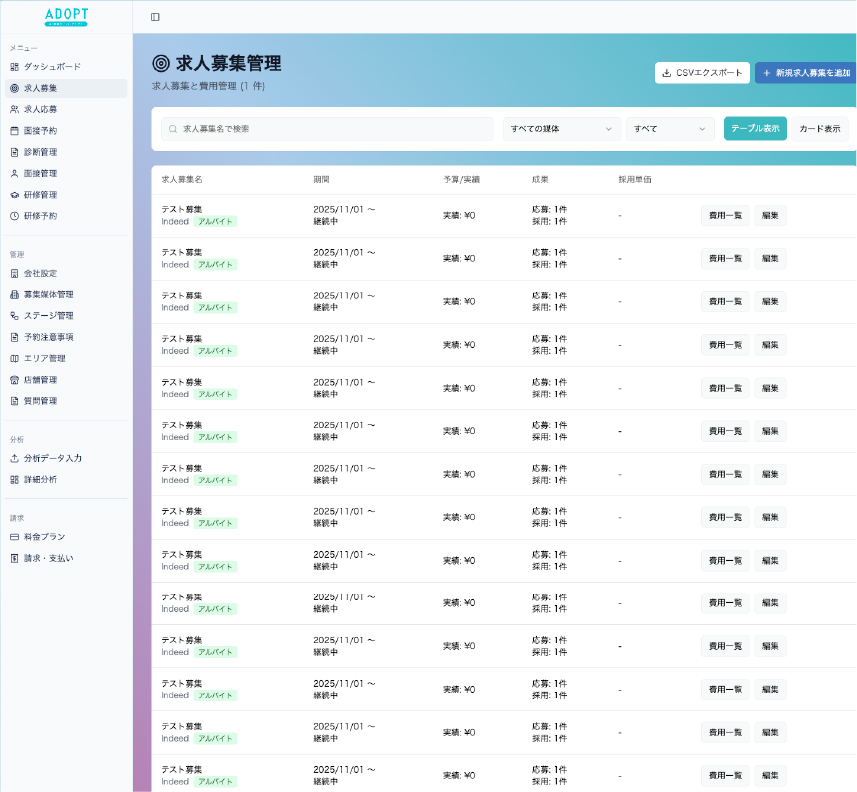This screenshot has width=857, height=792.
Task: Select 請求・支払い menu item
Action: tap(48, 558)
